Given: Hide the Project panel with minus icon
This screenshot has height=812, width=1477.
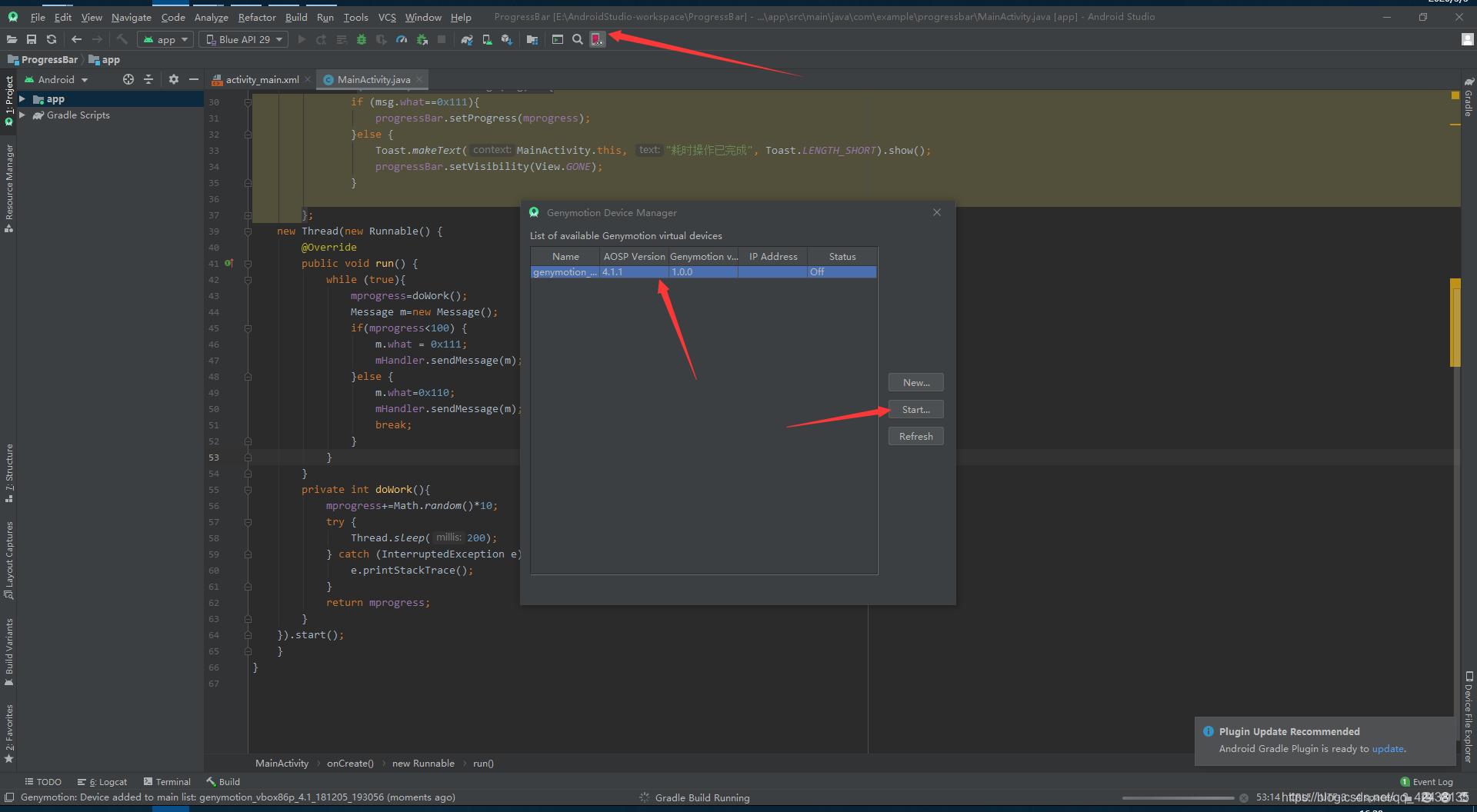Looking at the screenshot, I should (194, 79).
